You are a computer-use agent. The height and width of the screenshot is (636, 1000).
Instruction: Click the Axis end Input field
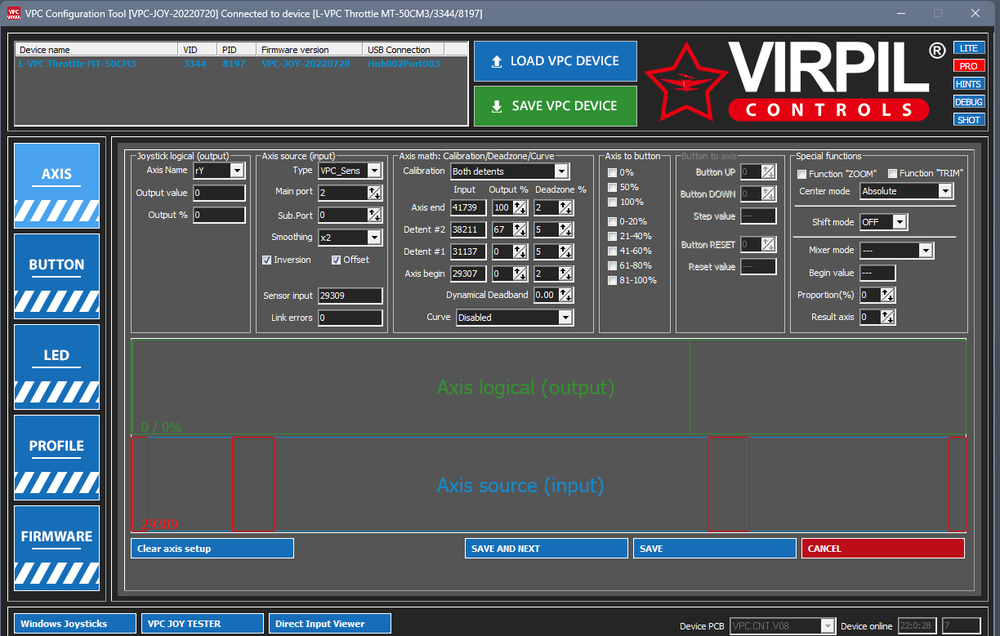click(x=468, y=207)
